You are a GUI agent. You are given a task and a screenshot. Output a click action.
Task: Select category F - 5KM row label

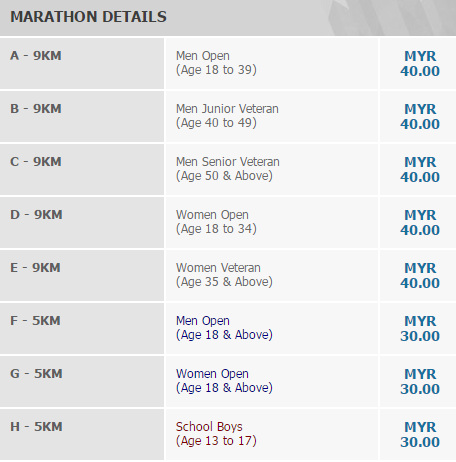[35, 321]
